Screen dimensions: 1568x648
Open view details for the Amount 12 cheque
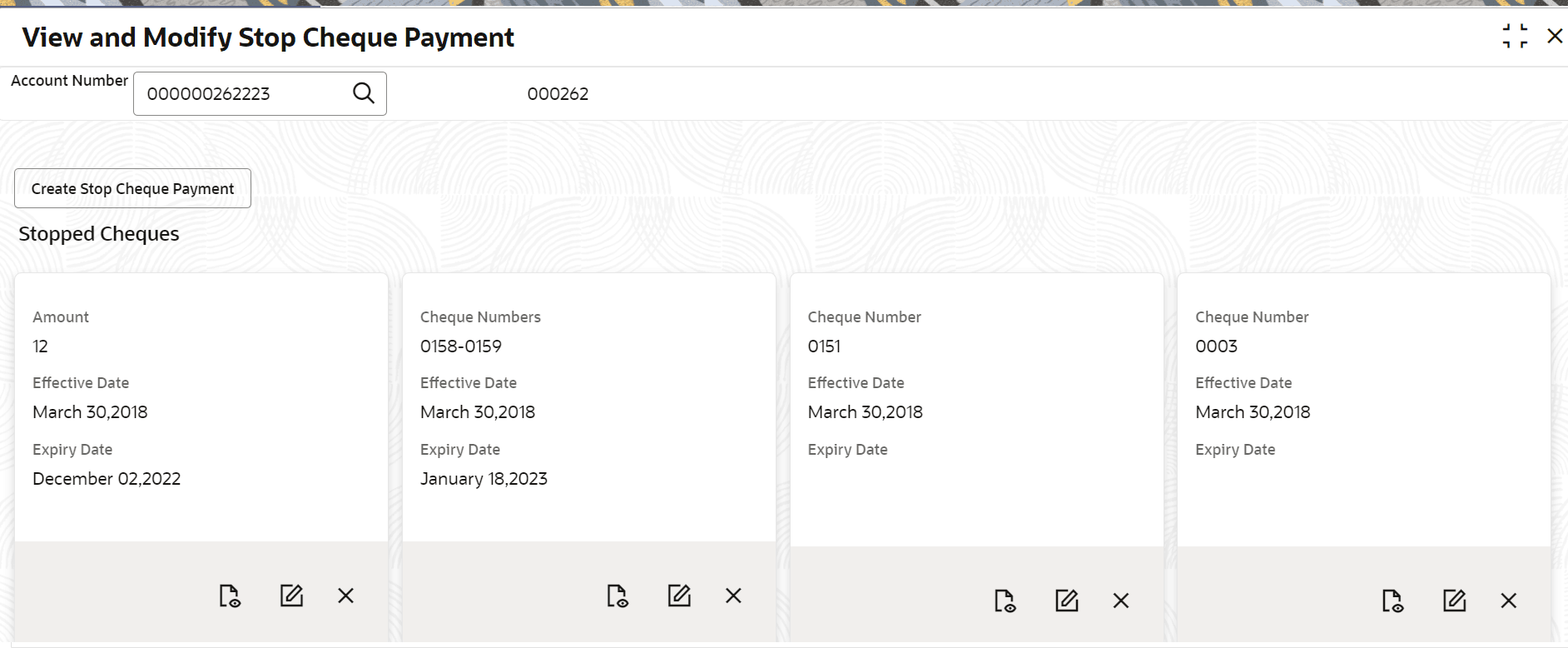[231, 596]
